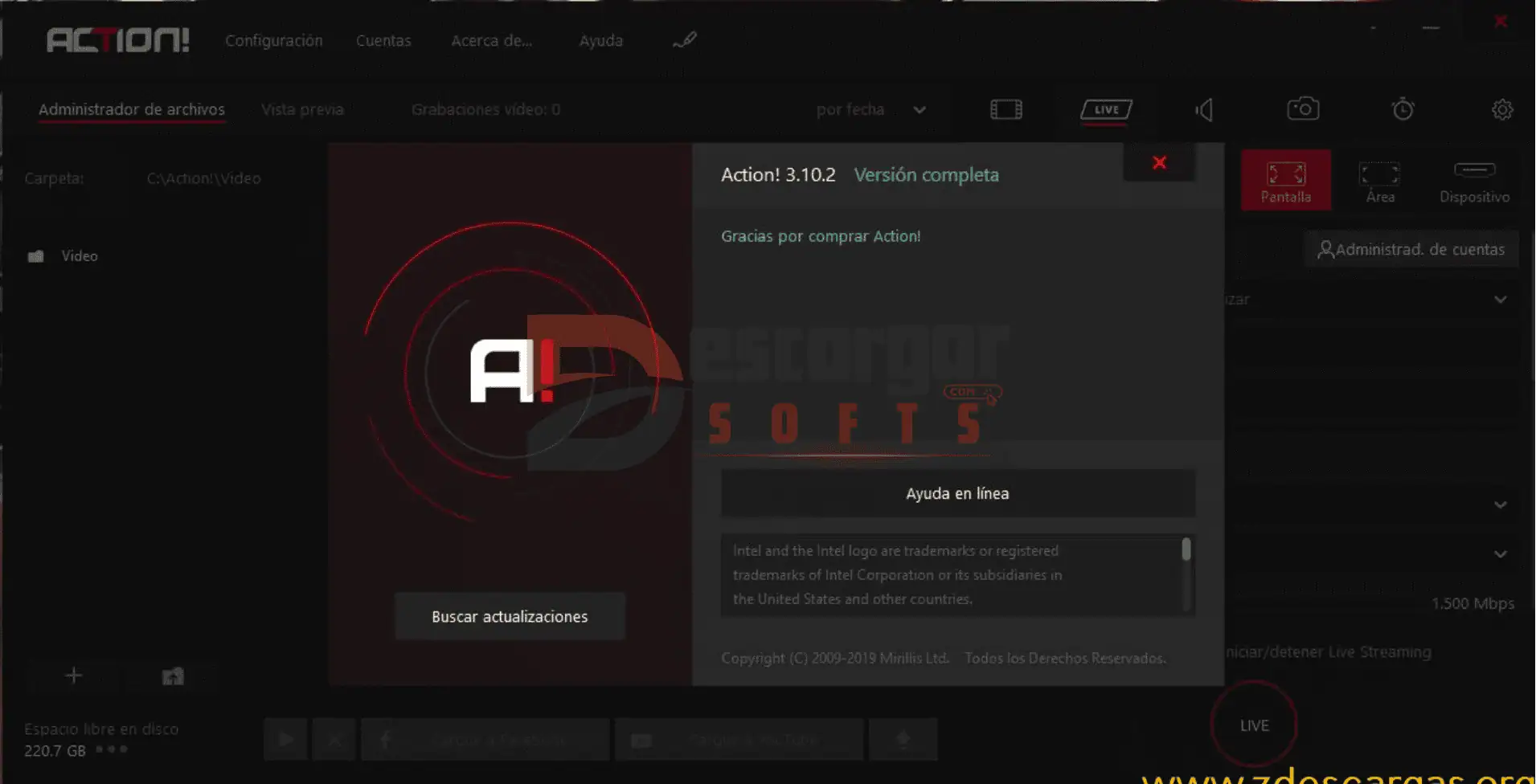Select the Video folder in file list
Image resolution: width=1536 pixels, height=784 pixels.
click(63, 255)
